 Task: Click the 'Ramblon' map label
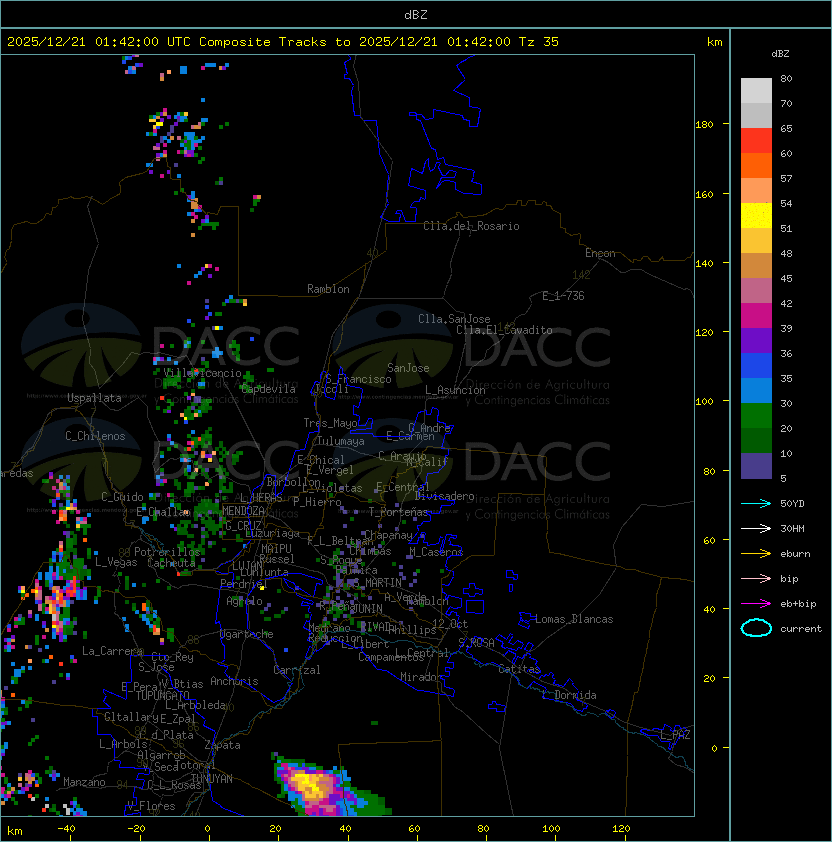(x=328, y=289)
